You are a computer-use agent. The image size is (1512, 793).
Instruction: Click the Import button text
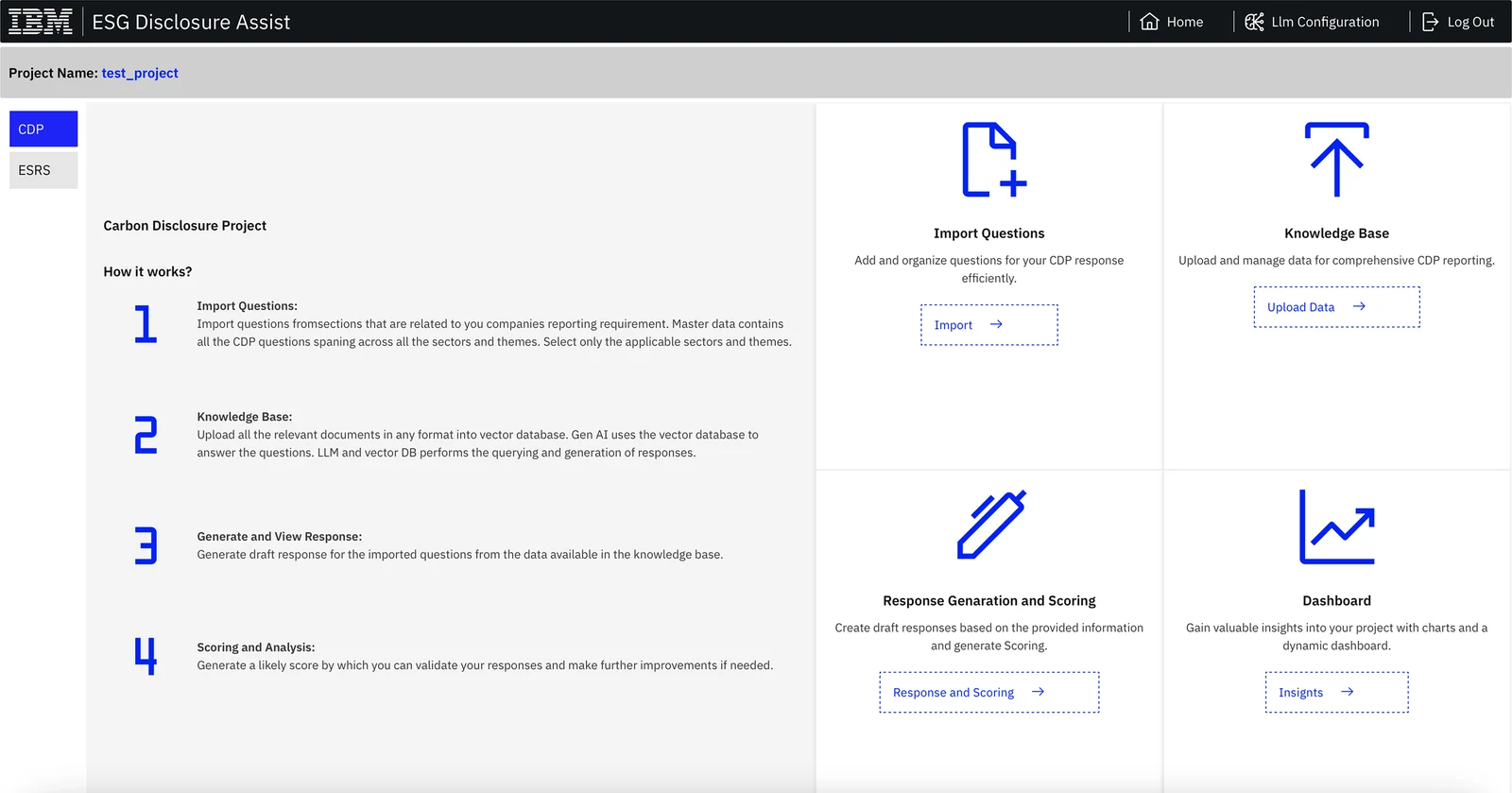pos(953,325)
